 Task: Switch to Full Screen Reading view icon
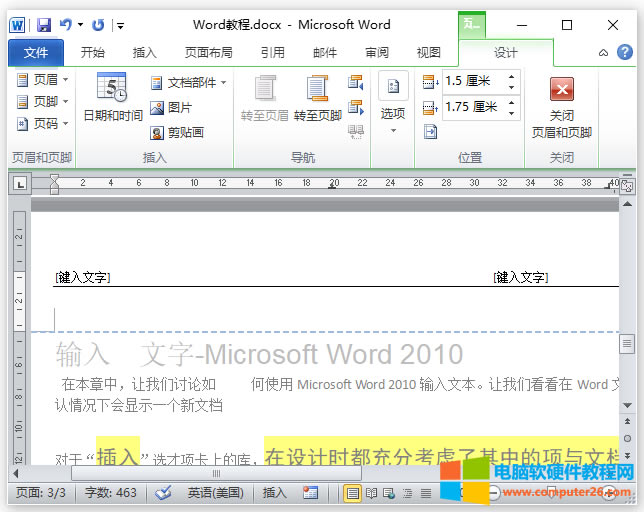pos(371,493)
